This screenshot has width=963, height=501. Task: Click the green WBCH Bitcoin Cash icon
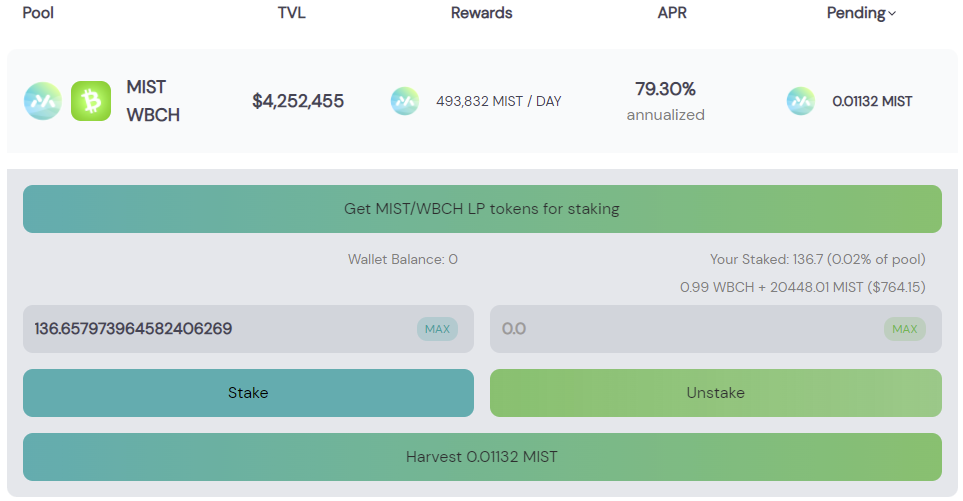pos(91,101)
